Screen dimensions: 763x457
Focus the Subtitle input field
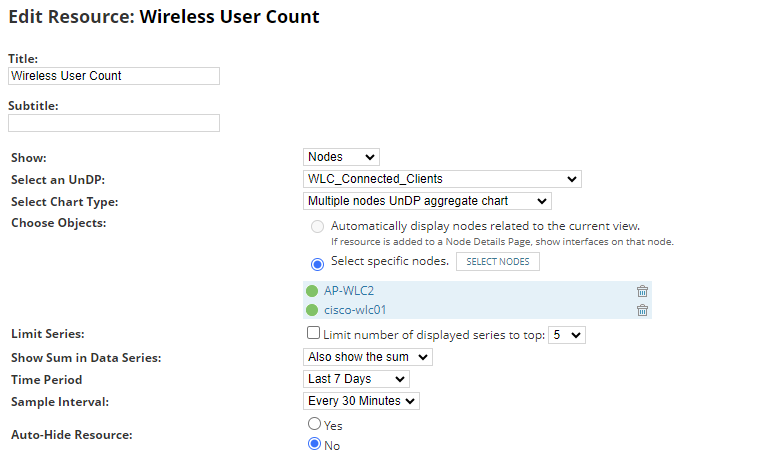(114, 123)
